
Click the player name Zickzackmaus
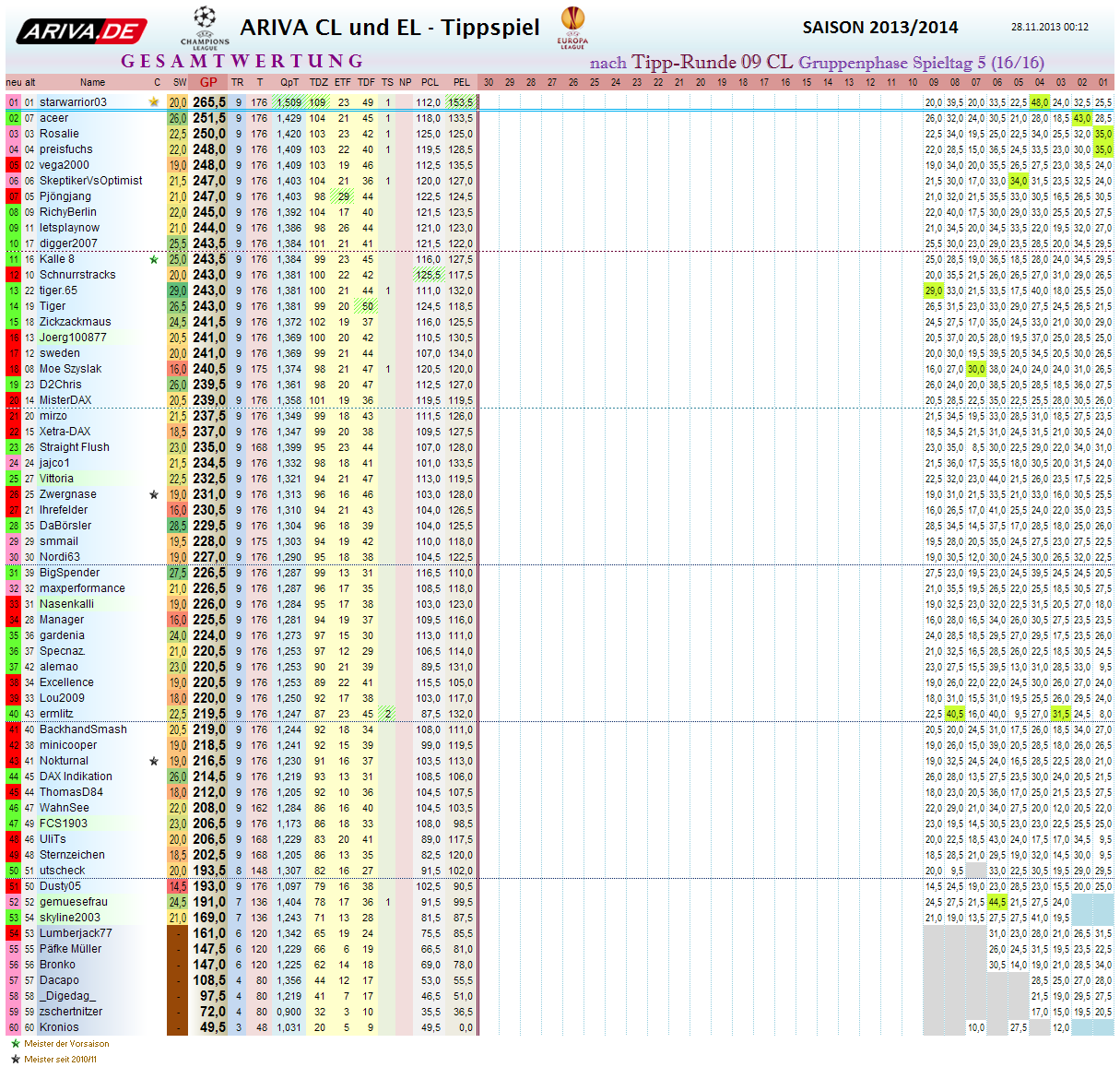pos(75,322)
